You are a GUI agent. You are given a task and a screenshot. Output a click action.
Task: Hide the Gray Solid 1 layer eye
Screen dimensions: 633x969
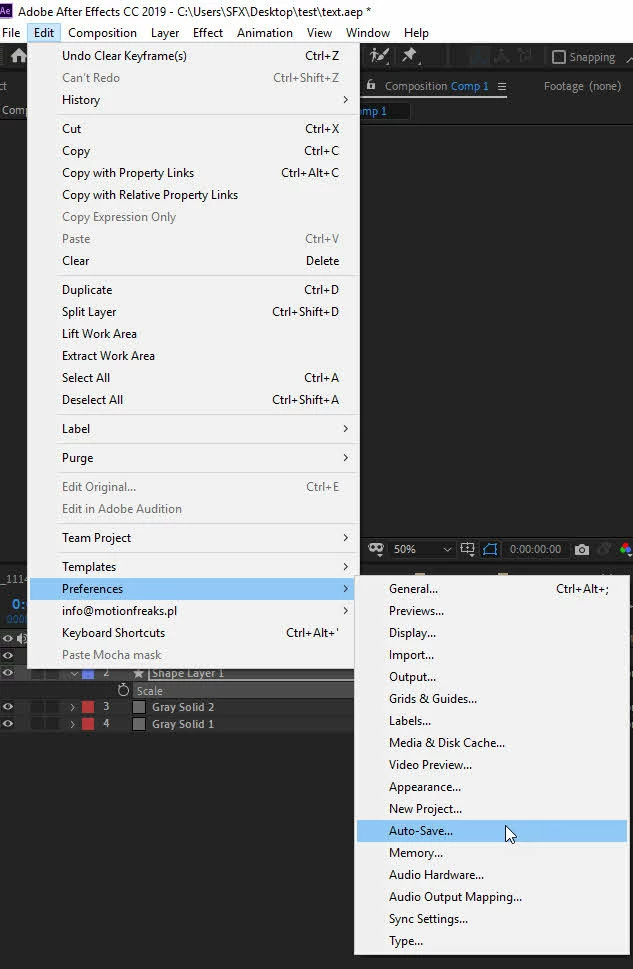[7, 723]
